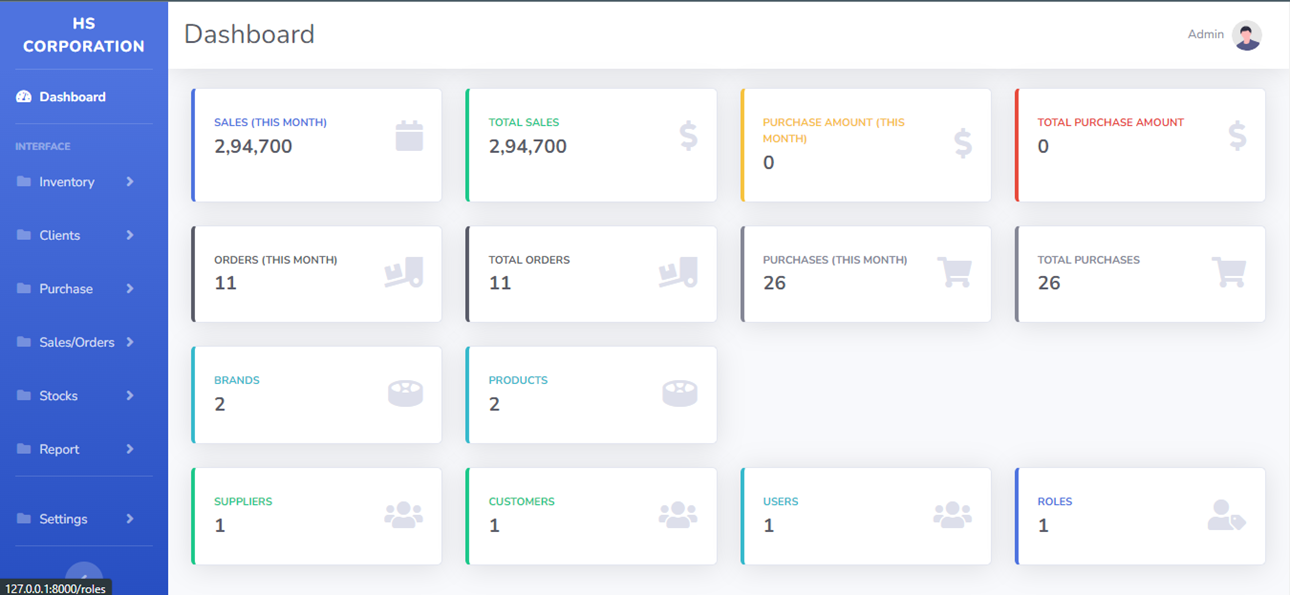Image resolution: width=1290 pixels, height=595 pixels.
Task: Click the Products card icon
Action: [x=680, y=394]
